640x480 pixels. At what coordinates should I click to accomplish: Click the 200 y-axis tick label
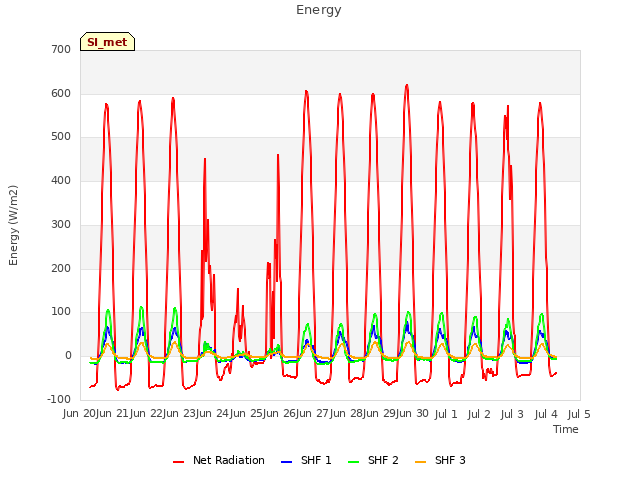[61, 269]
